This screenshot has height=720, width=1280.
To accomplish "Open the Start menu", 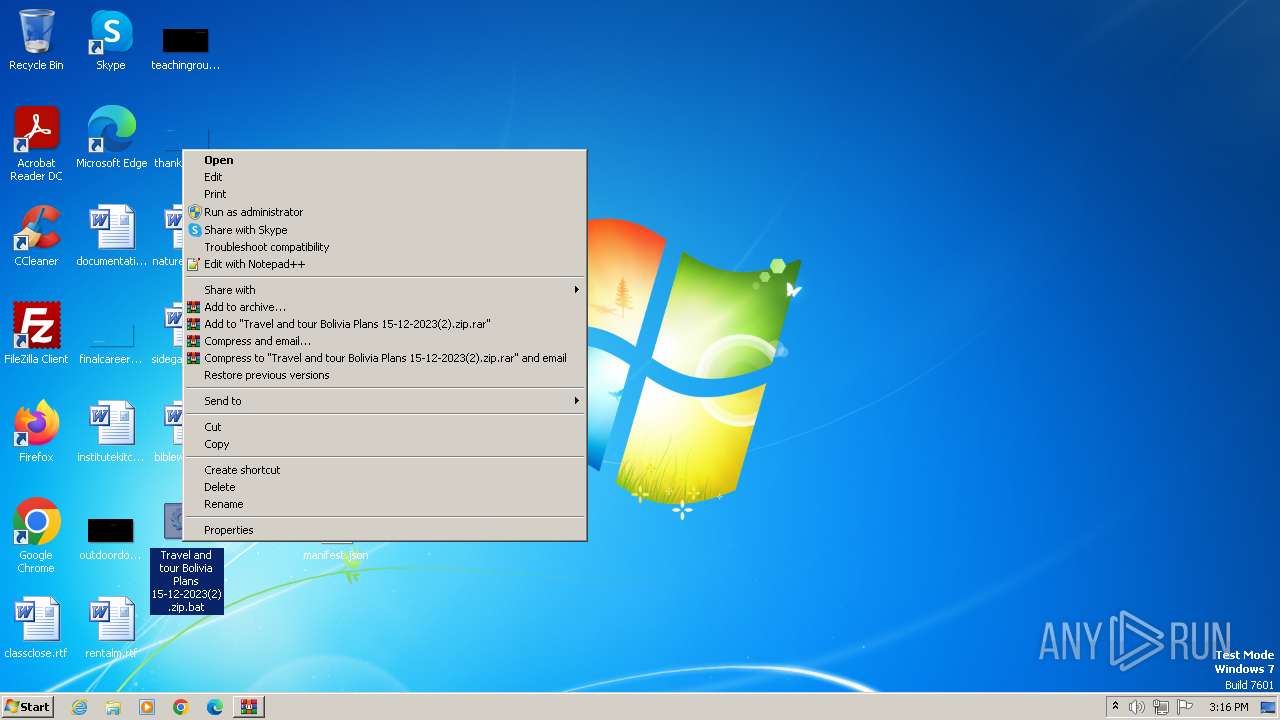I will click(28, 707).
